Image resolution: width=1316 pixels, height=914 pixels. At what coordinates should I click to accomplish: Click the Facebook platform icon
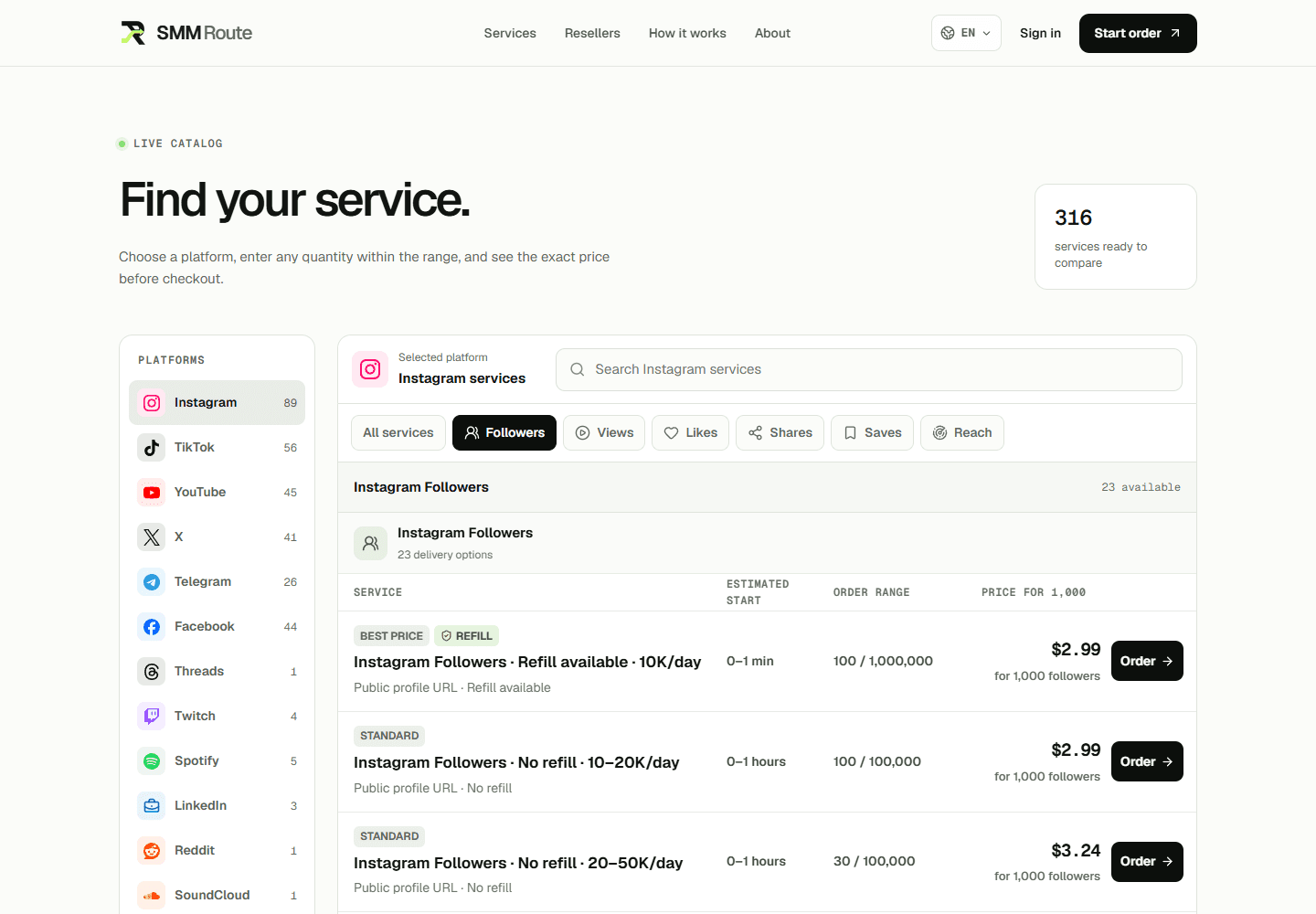point(152,627)
